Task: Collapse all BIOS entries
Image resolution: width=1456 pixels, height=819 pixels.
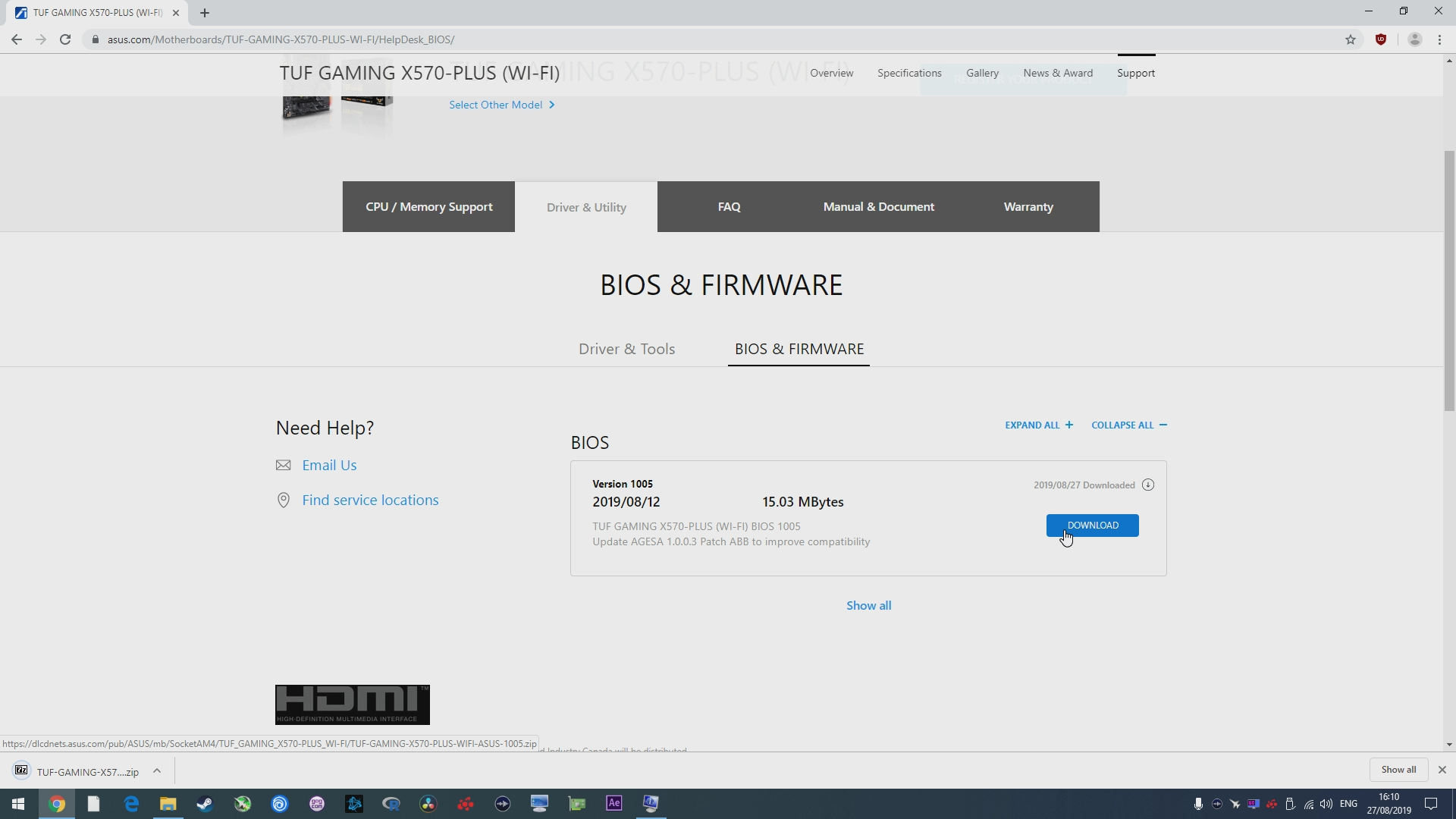Action: pos(1129,425)
